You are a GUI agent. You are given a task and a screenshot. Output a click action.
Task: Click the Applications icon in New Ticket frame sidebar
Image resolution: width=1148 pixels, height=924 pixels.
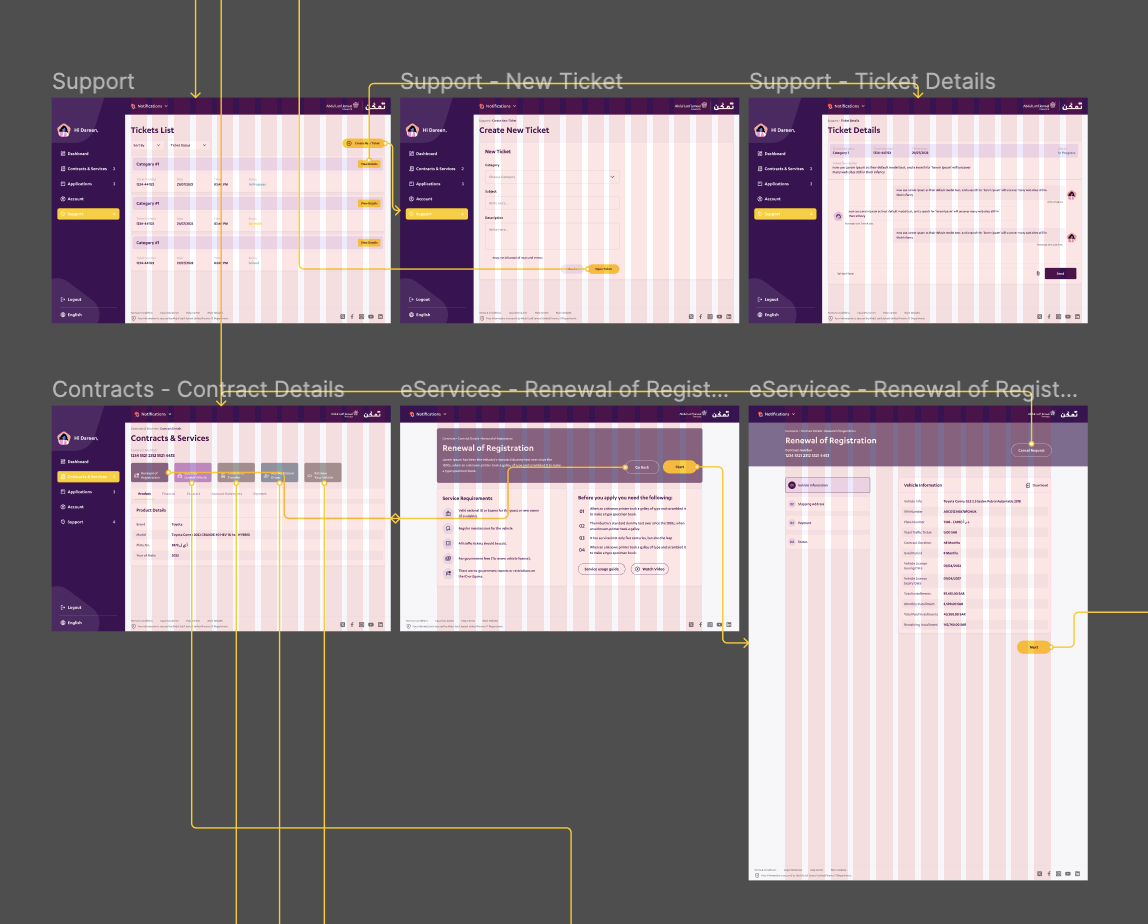tap(411, 184)
